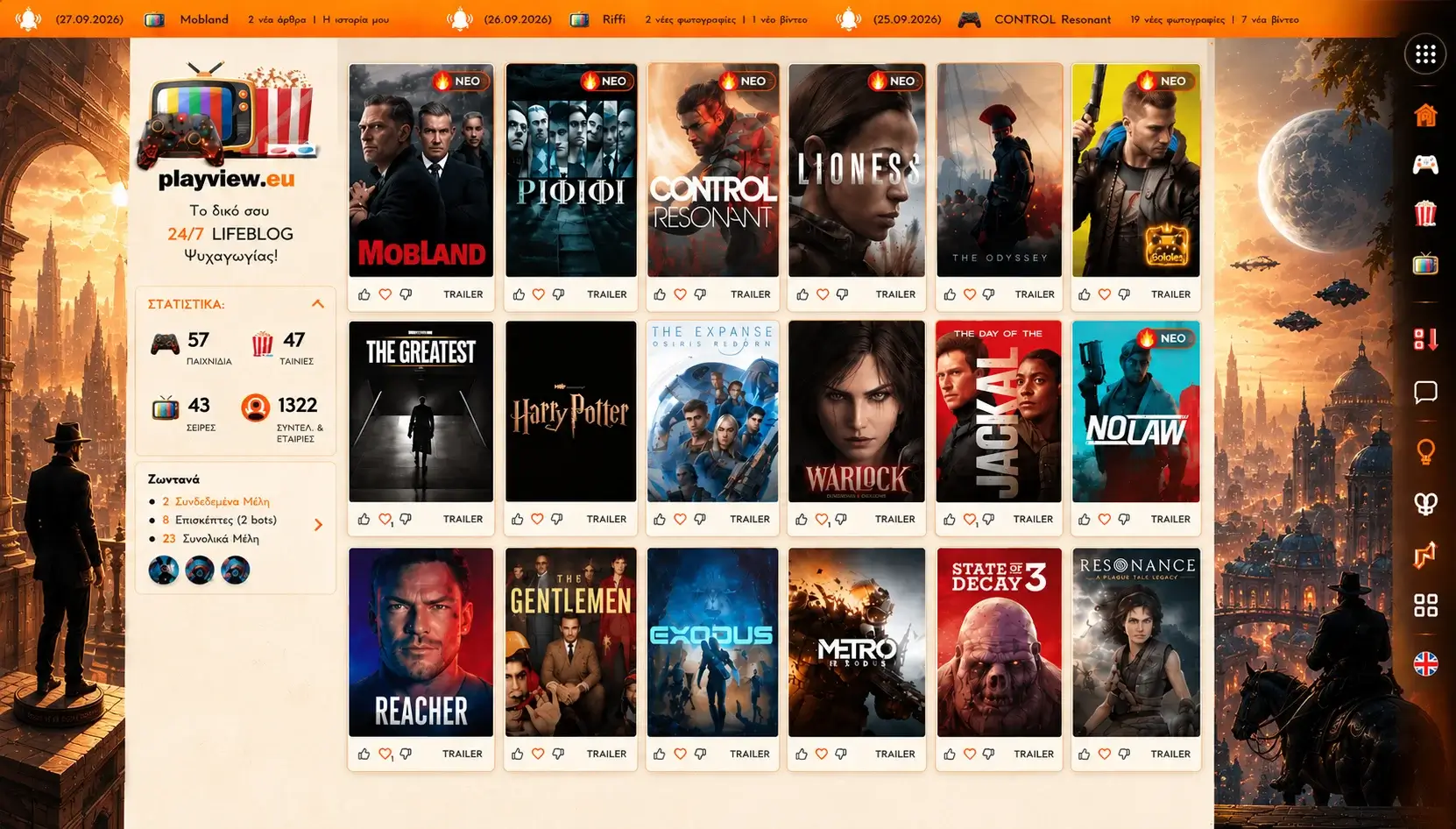Open the Reacher poster
Screen dimensions: 1456x829
[421, 642]
